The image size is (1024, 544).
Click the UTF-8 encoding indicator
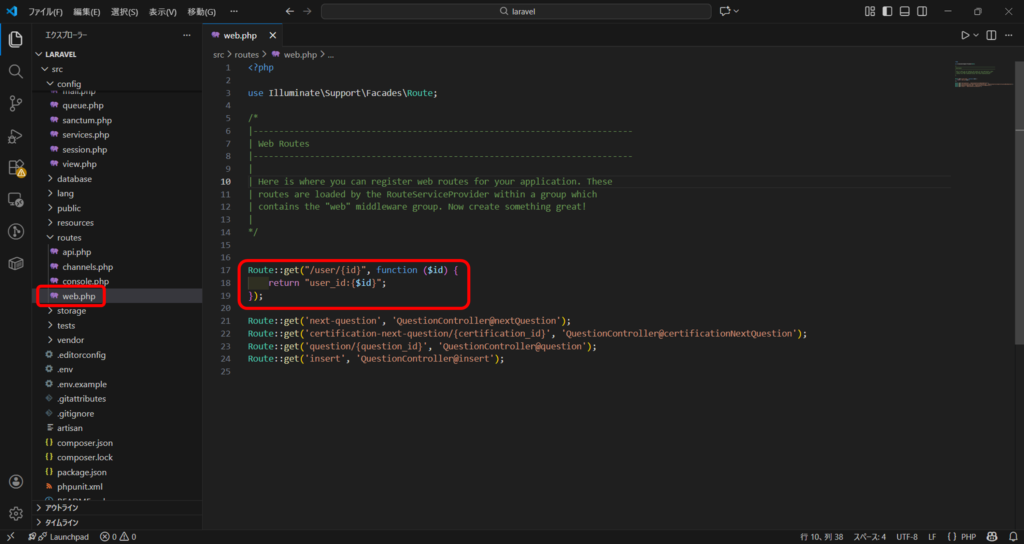(x=907, y=537)
